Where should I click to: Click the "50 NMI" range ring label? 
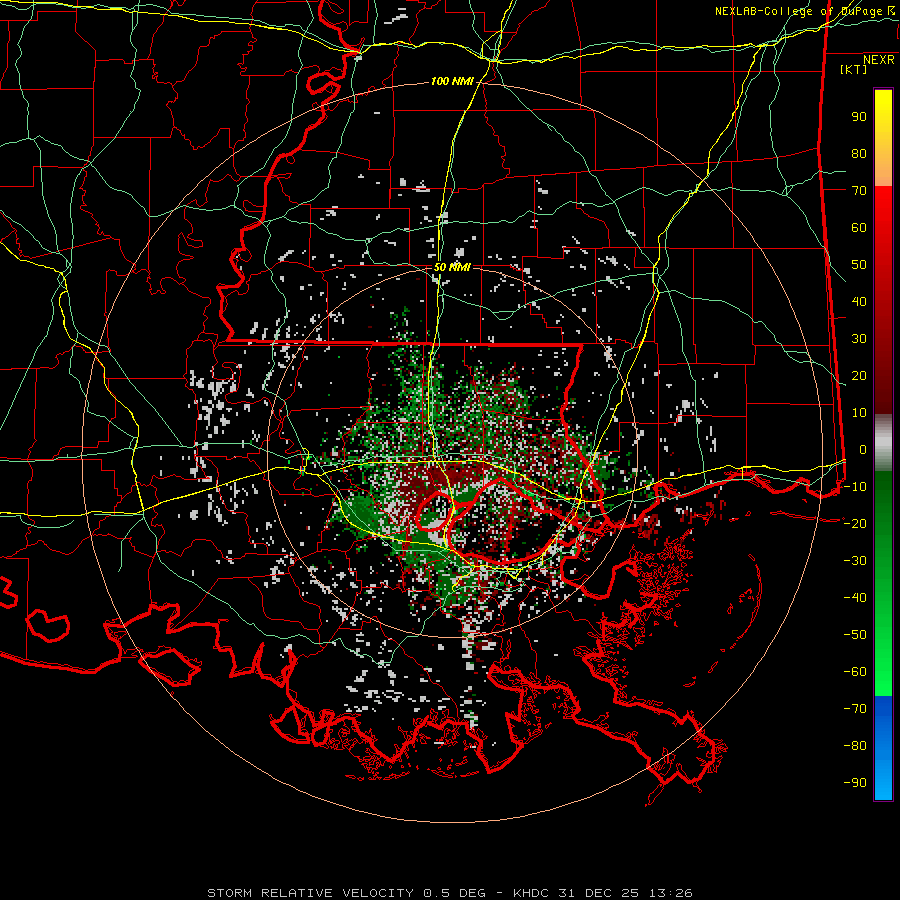click(x=452, y=267)
